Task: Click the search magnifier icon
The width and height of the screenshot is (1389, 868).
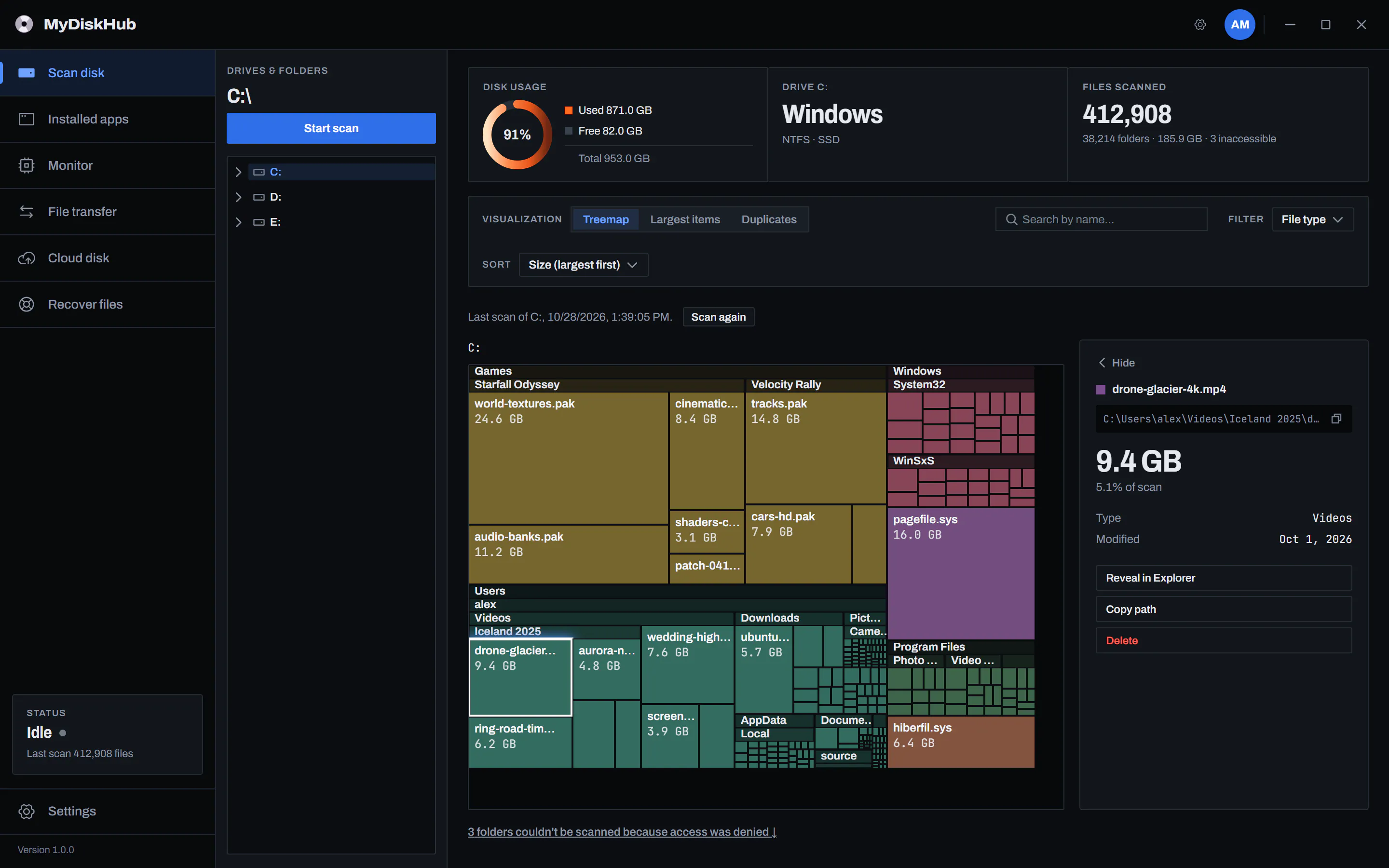Action: (x=1011, y=219)
